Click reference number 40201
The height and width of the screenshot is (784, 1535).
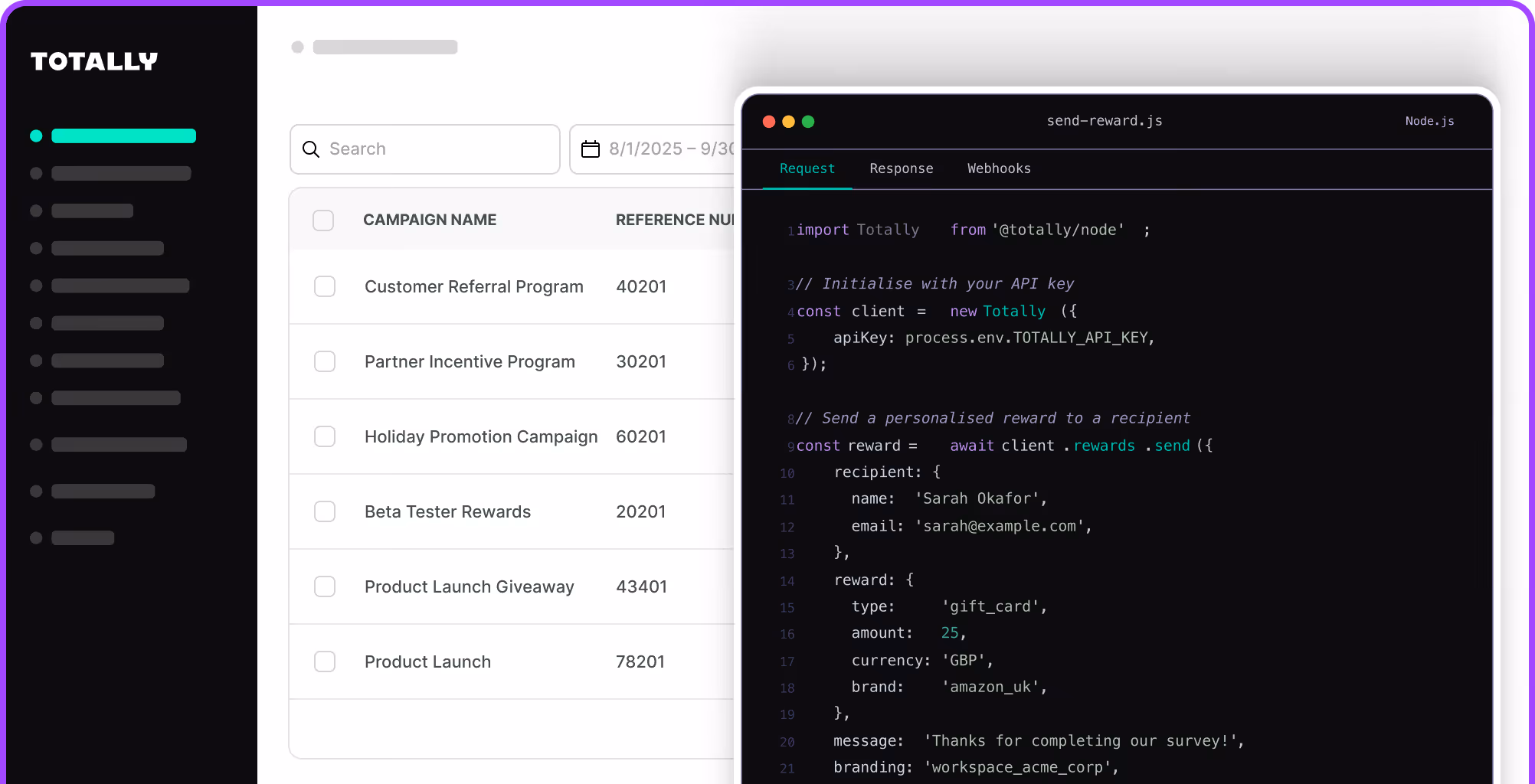click(x=641, y=286)
